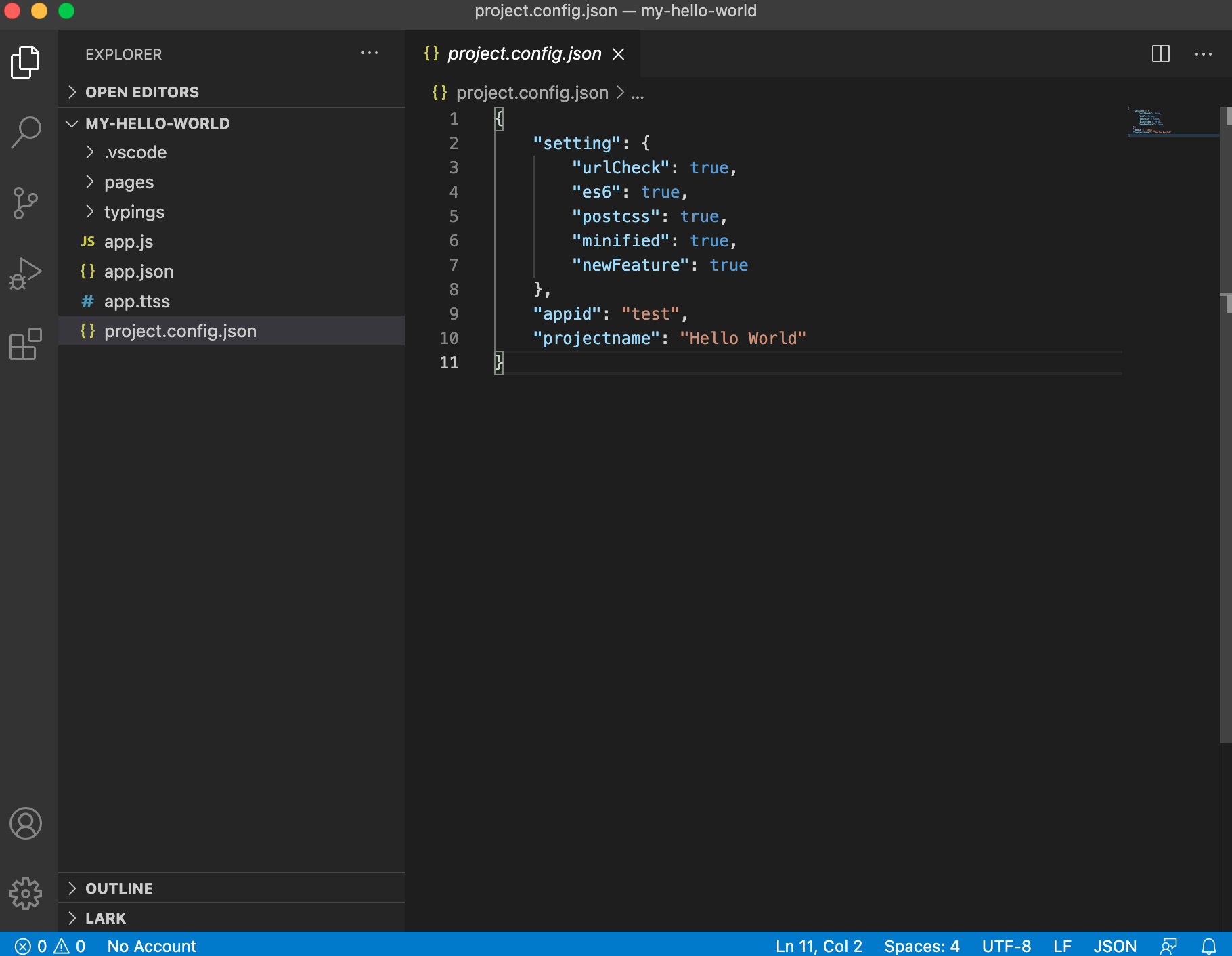The image size is (1232, 956).
Task: Change indentation via Spaces: 4
Action: (x=922, y=946)
